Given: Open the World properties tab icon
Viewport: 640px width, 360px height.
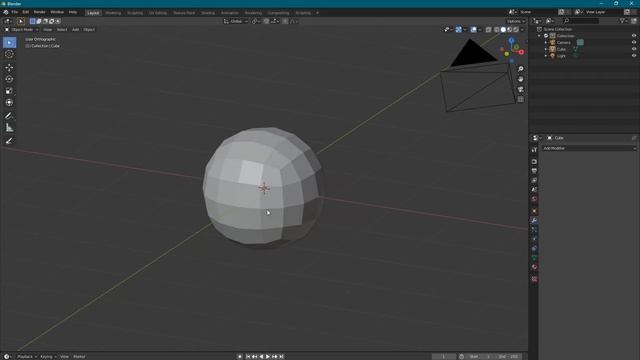Looking at the screenshot, I should [534, 199].
